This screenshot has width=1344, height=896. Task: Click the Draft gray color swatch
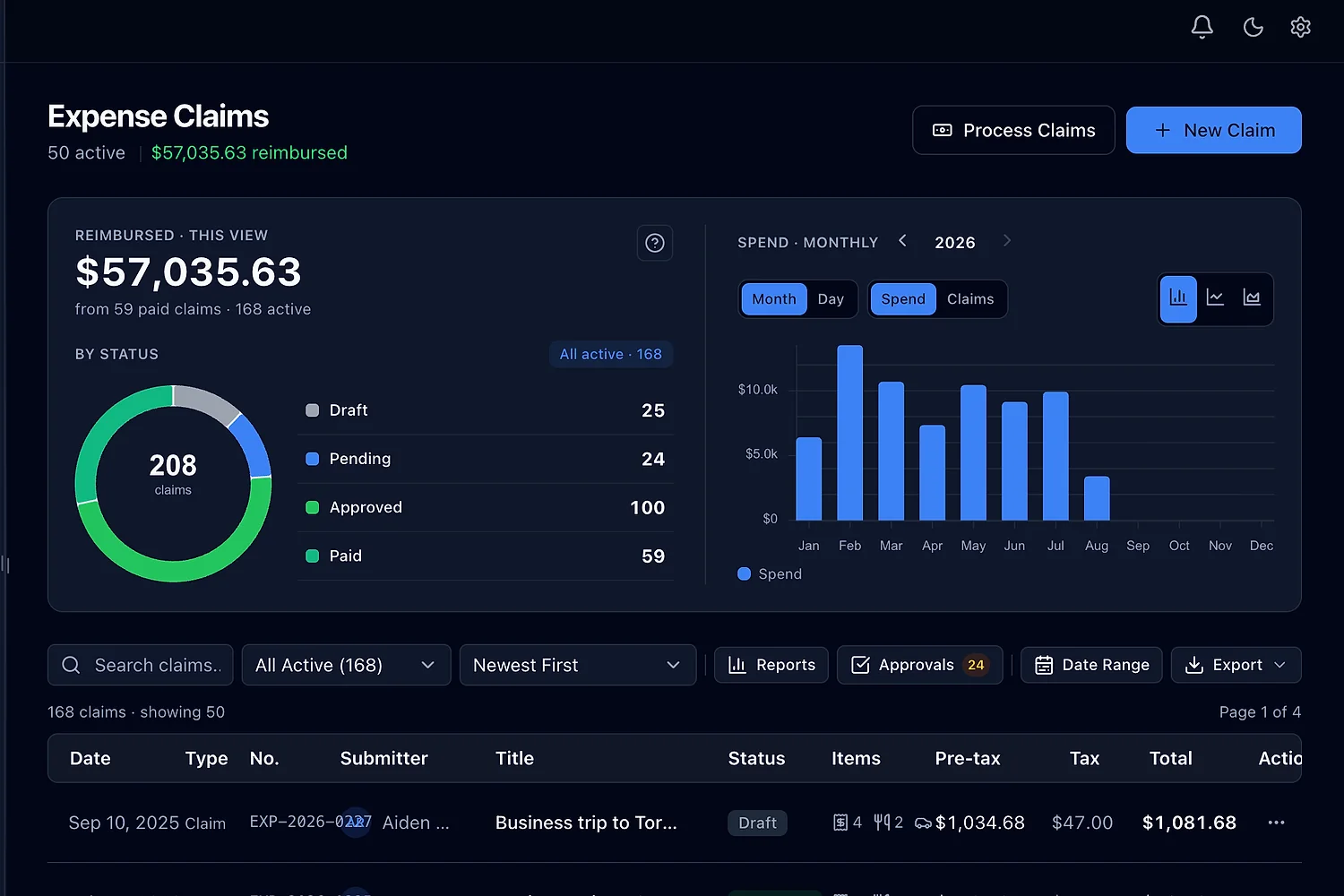click(312, 410)
